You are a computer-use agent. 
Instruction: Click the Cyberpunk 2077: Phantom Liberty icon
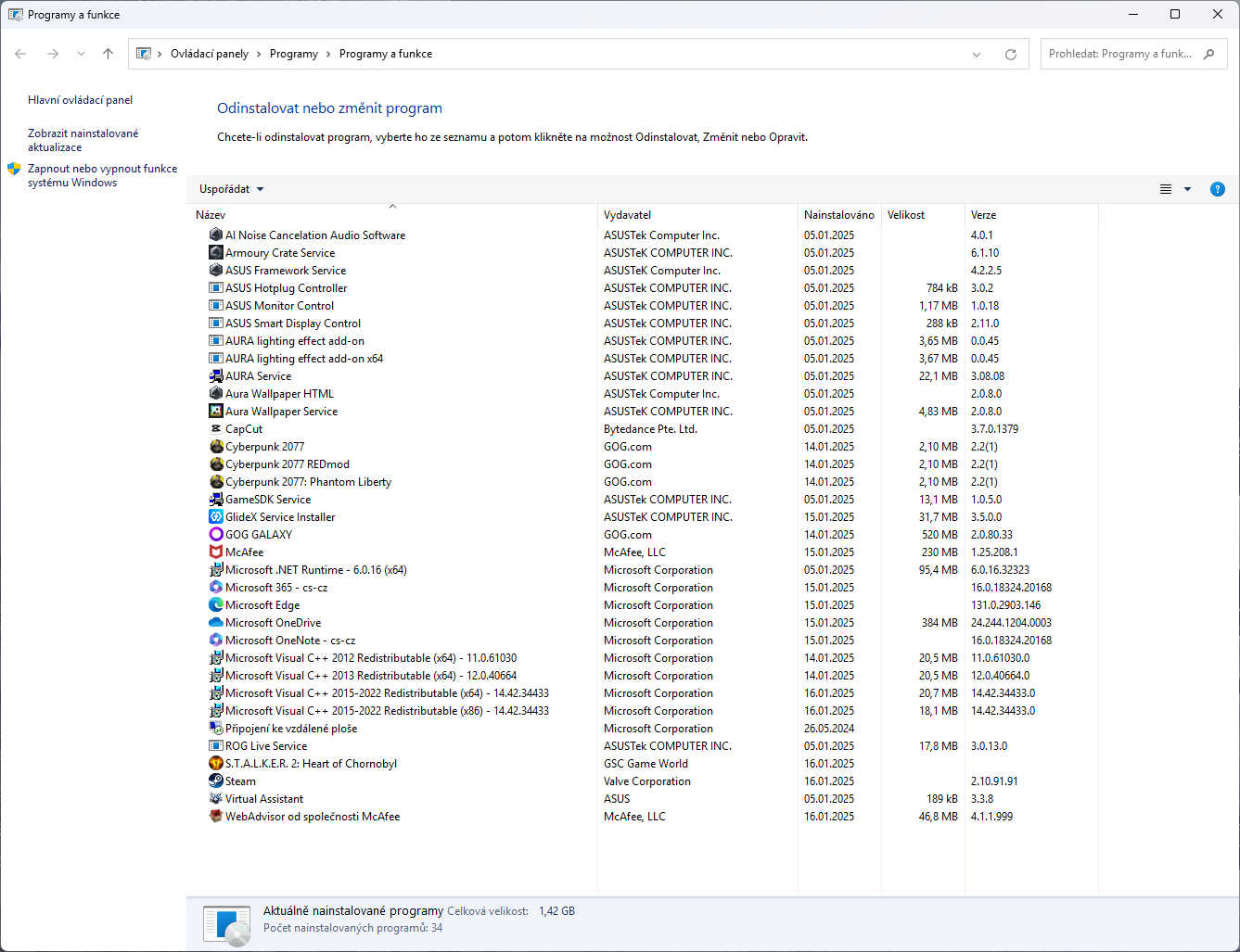click(x=216, y=482)
